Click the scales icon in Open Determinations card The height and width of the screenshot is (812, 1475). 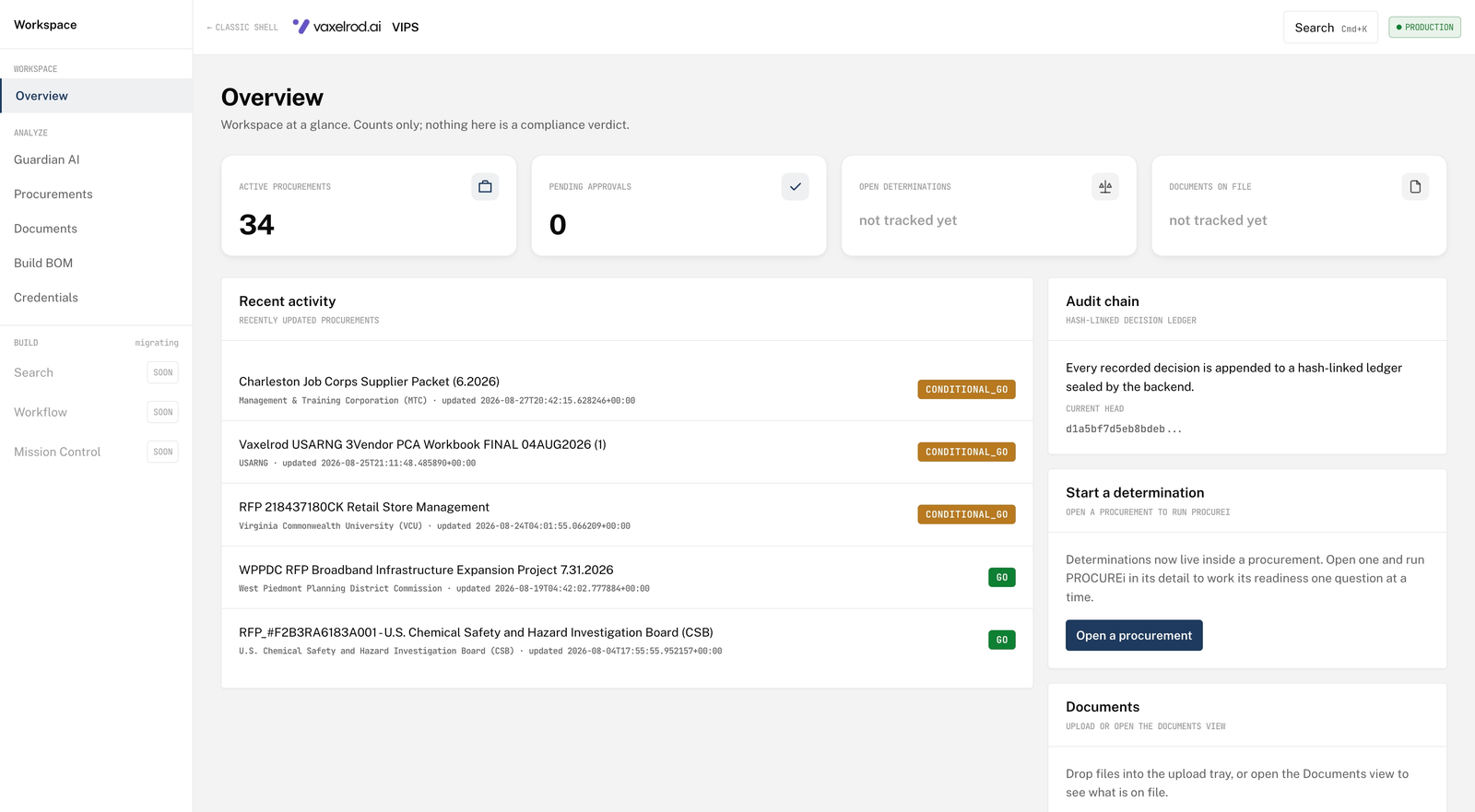click(1105, 187)
